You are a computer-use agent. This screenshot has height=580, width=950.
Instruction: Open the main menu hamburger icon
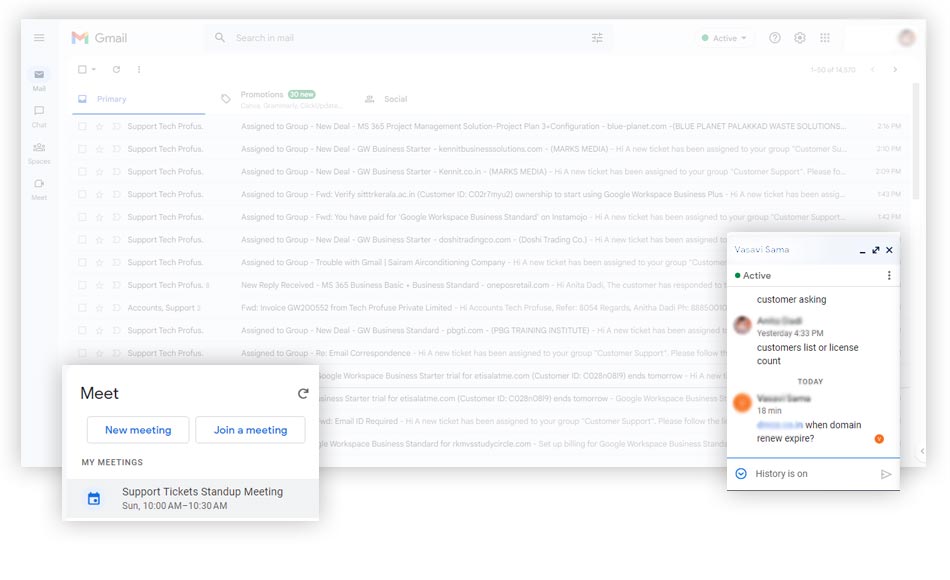pos(39,38)
